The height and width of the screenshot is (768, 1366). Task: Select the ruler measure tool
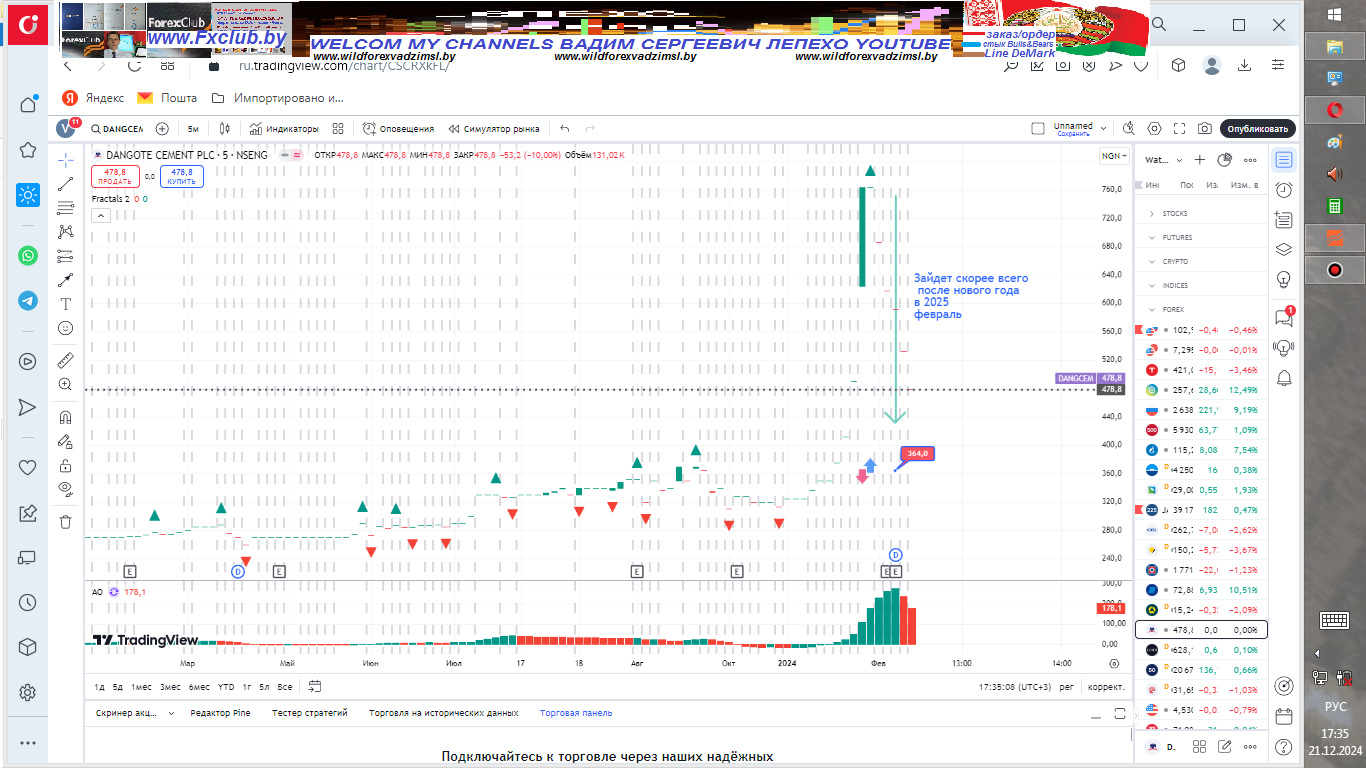coord(65,360)
